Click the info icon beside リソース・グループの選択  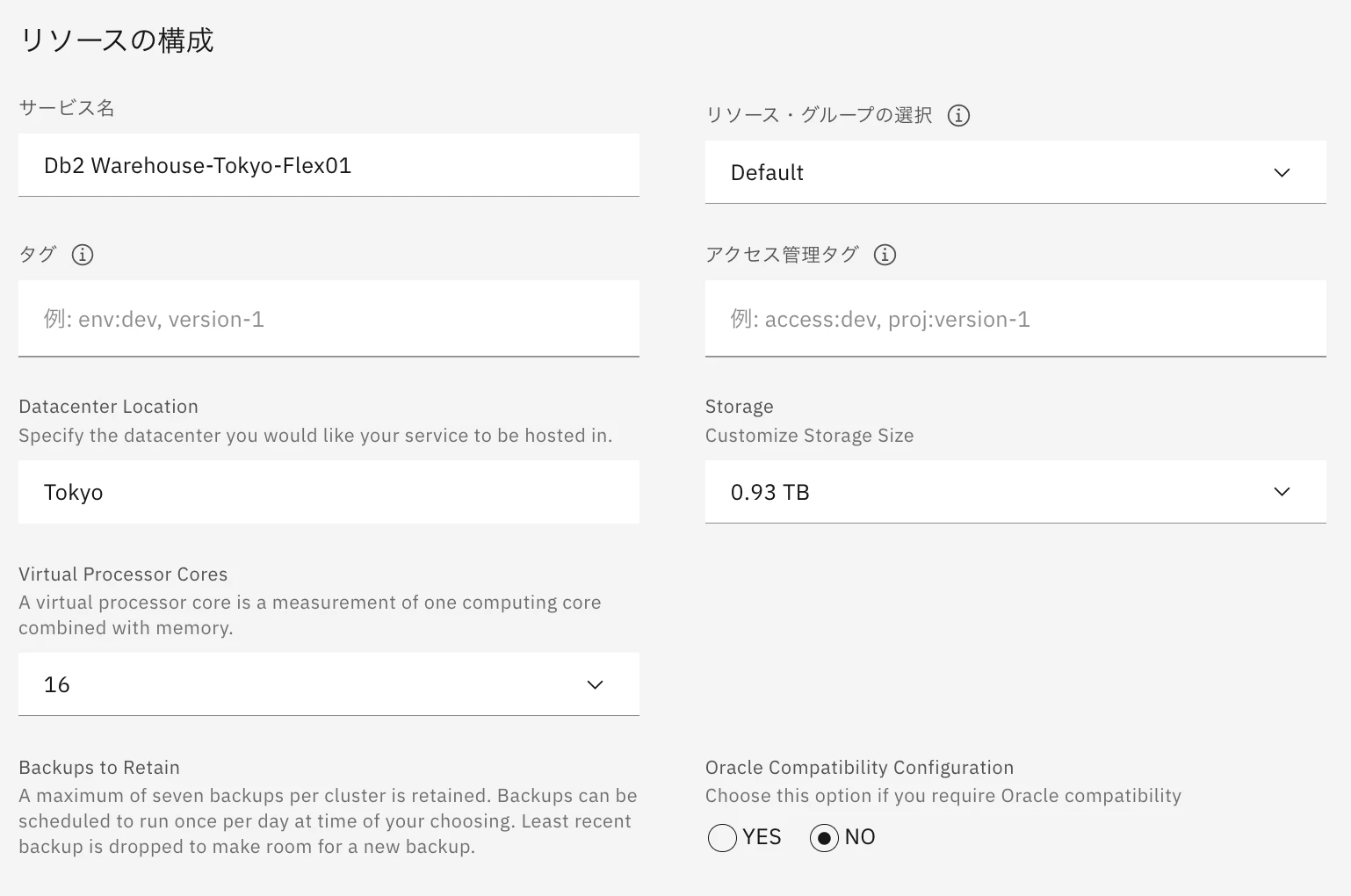click(x=958, y=115)
